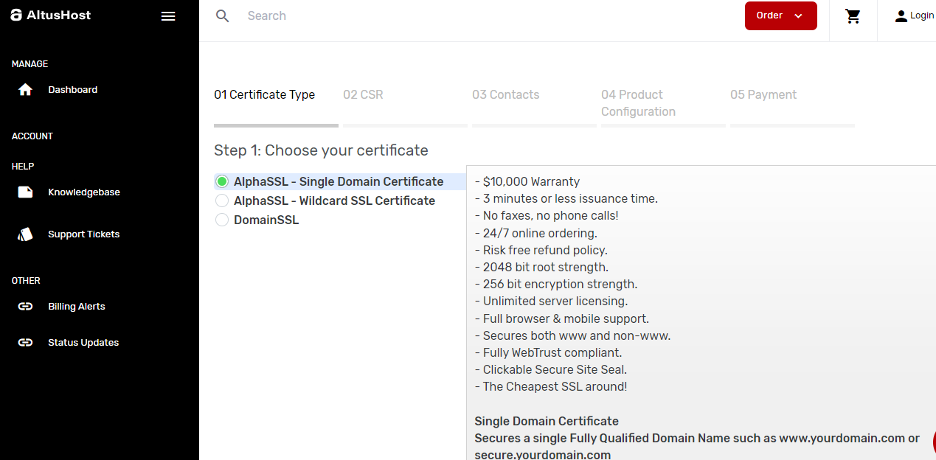Image resolution: width=936 pixels, height=460 pixels.
Task: Click the search magnifier icon
Action: (x=223, y=16)
